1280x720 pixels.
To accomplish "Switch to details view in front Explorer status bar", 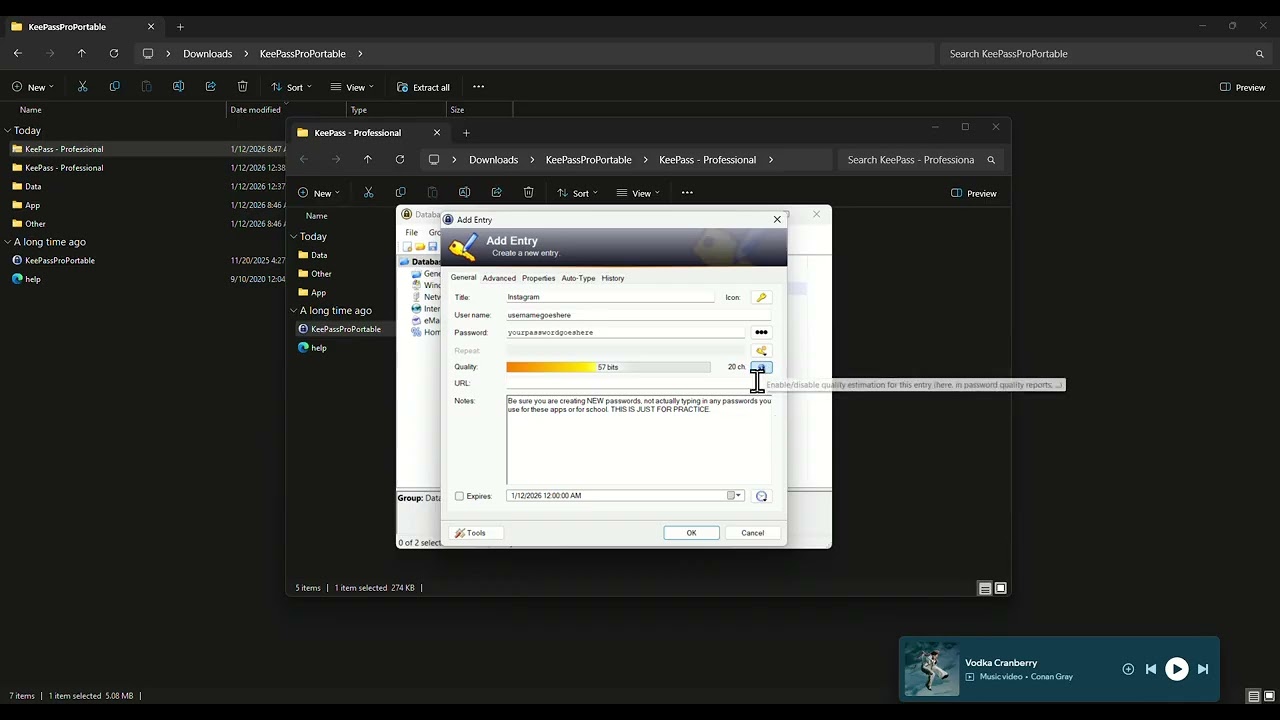I will (x=985, y=588).
